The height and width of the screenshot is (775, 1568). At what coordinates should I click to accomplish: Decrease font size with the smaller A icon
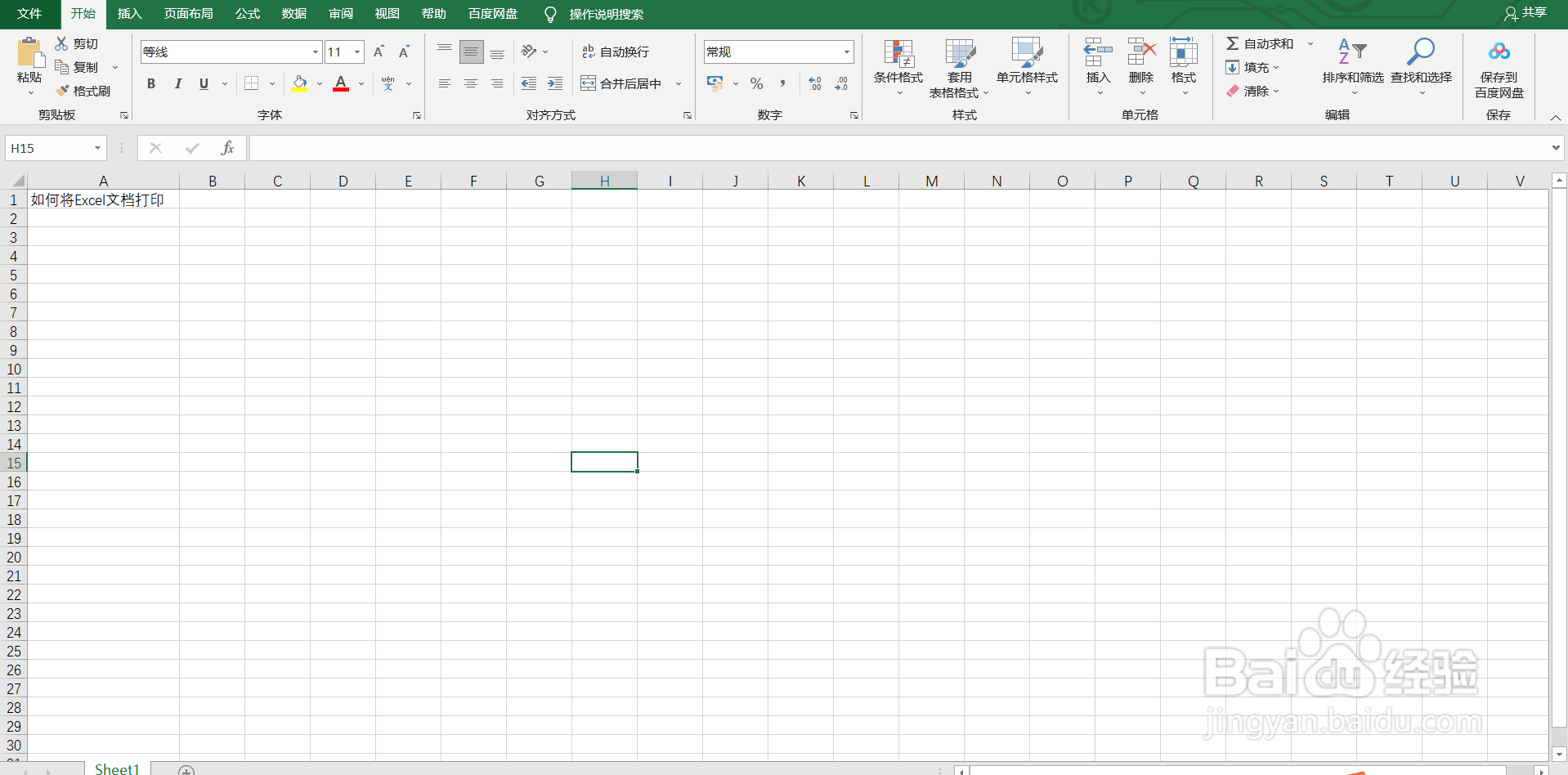[404, 52]
